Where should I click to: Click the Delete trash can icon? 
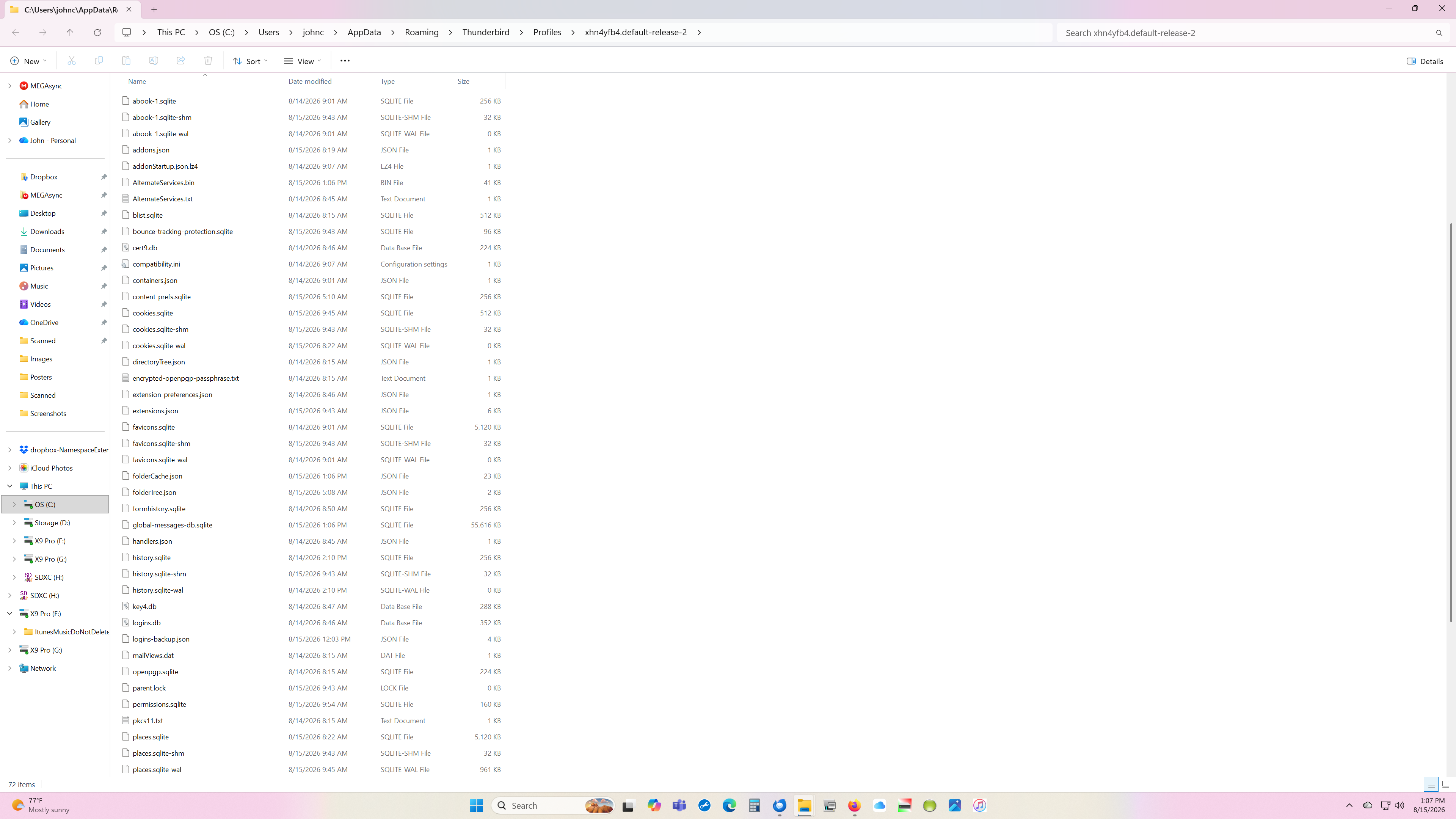pyautogui.click(x=208, y=61)
